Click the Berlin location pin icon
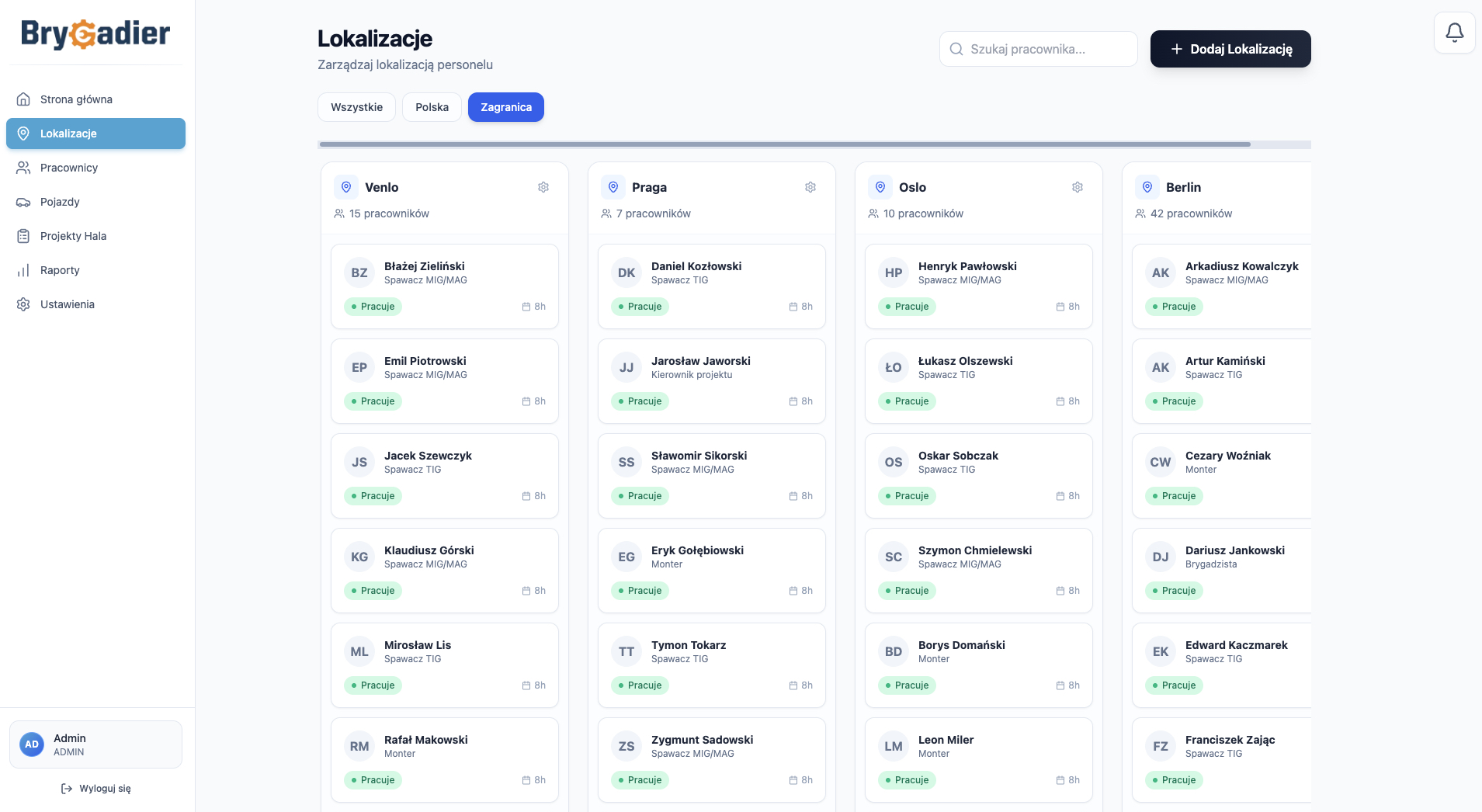Image resolution: width=1482 pixels, height=812 pixels. click(x=1147, y=187)
